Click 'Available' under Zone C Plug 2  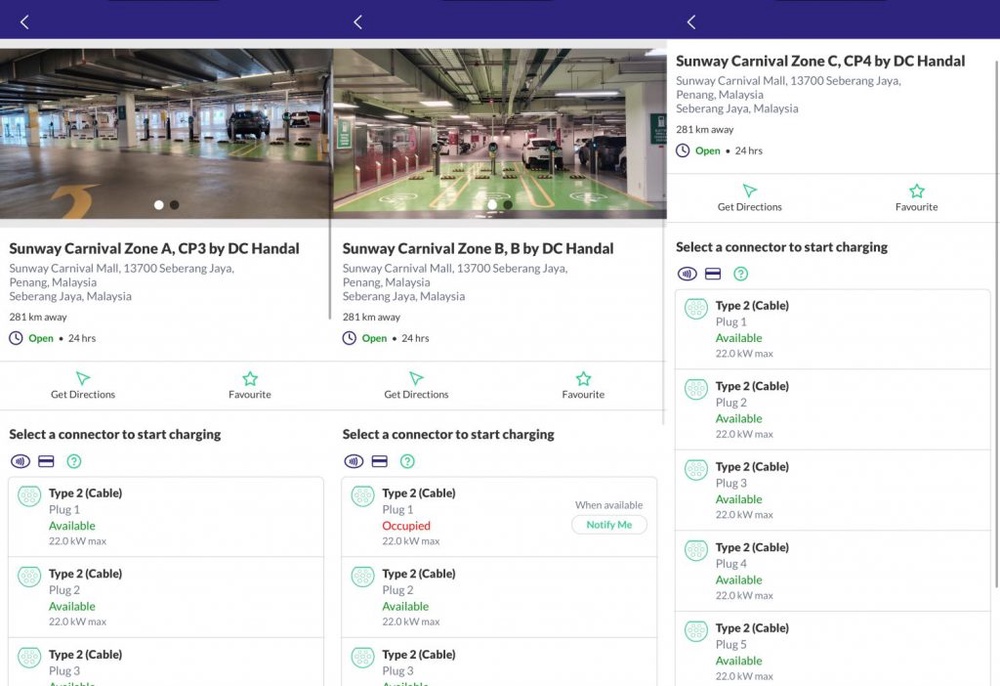[x=739, y=419]
